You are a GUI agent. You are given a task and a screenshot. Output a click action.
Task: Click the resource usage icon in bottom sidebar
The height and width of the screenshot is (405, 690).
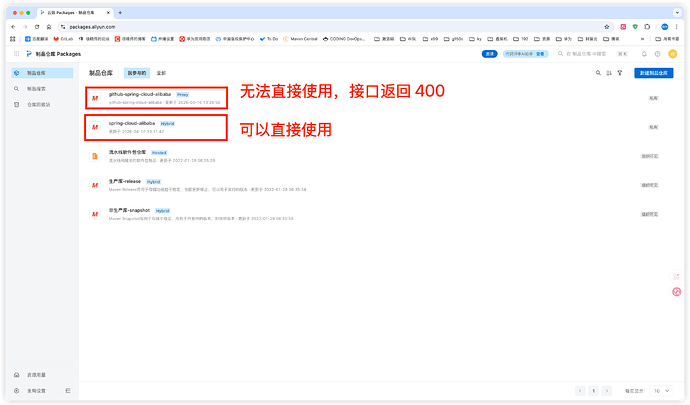pyautogui.click(x=17, y=375)
